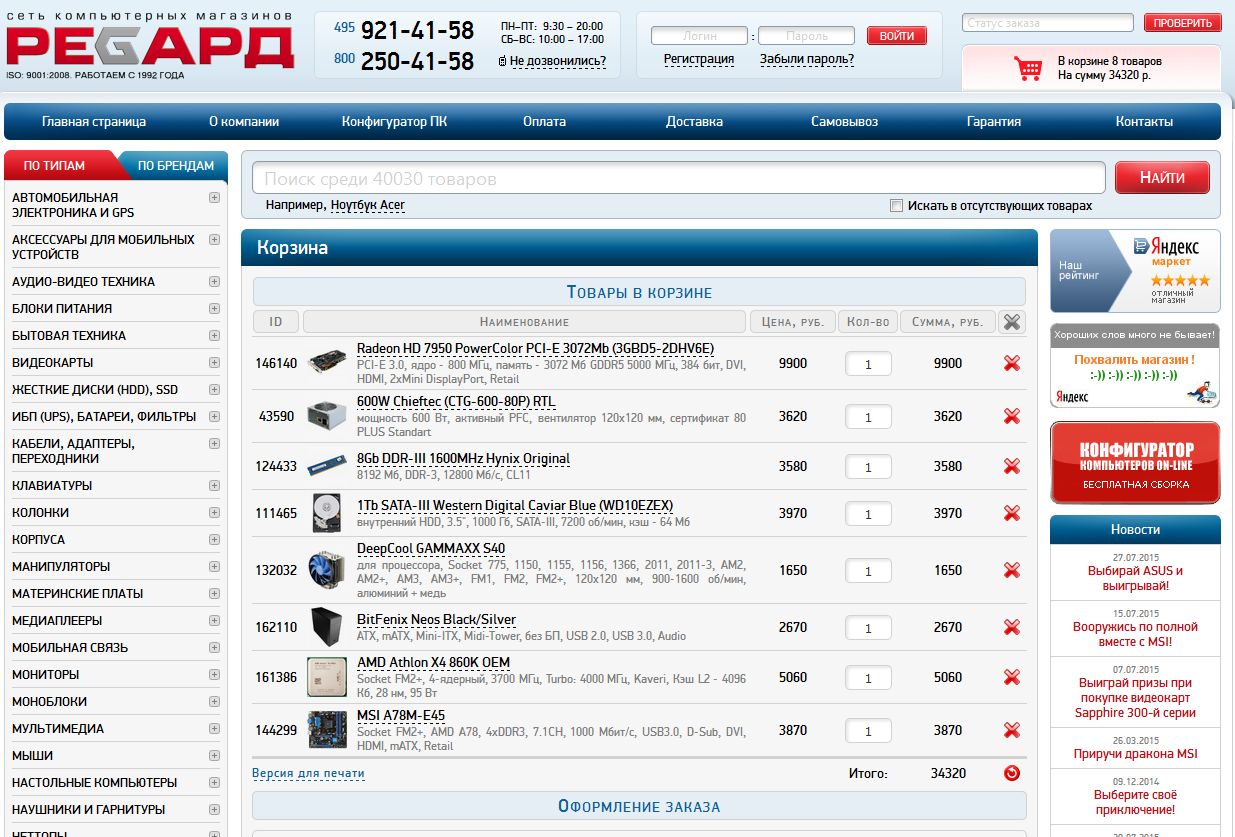Remove 8Gb DDR-III Hynix from cart
1235x837 pixels.
click(x=1012, y=466)
